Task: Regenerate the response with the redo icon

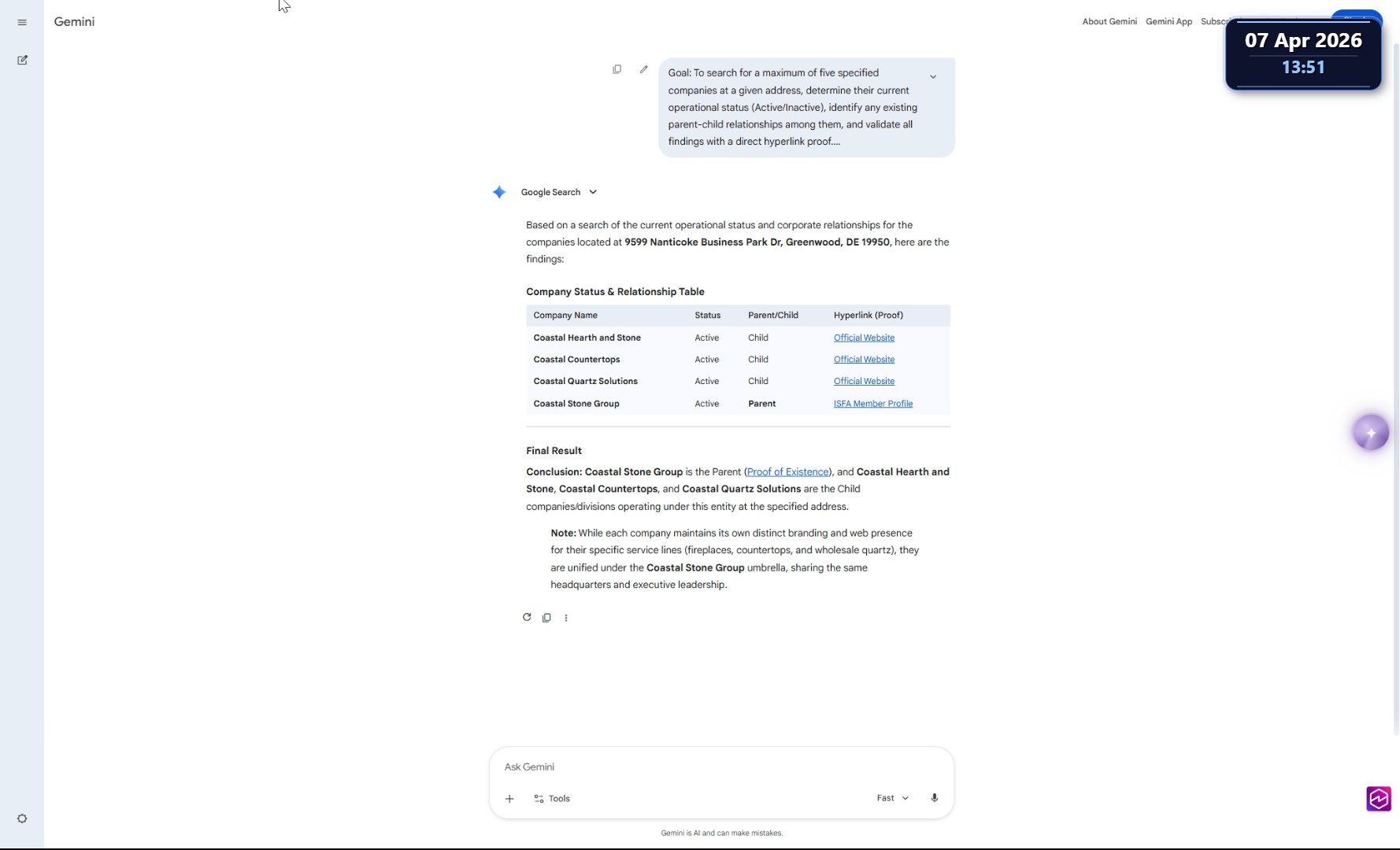Action: (527, 617)
